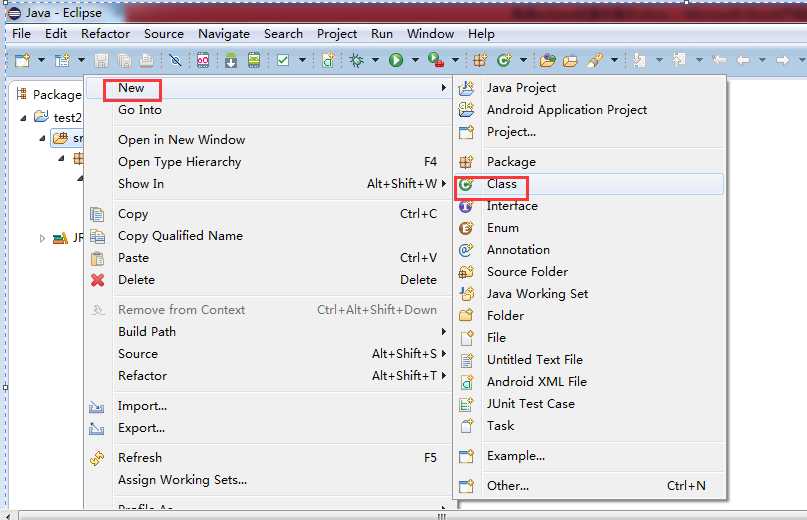Choose Open Type Hierarchy
The image size is (807, 520).
(x=269, y=162)
